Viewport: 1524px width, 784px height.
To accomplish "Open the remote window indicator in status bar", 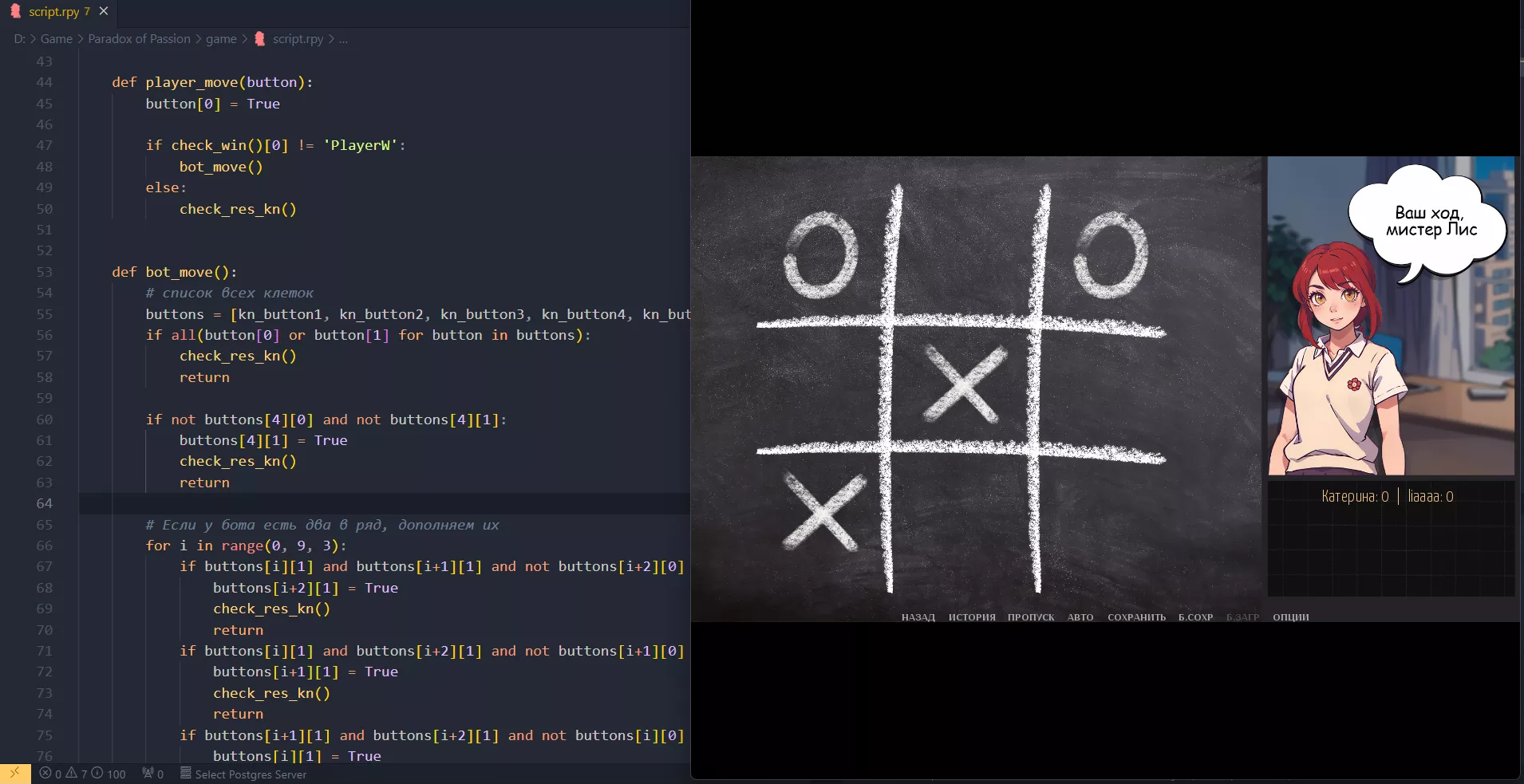I will point(14,774).
